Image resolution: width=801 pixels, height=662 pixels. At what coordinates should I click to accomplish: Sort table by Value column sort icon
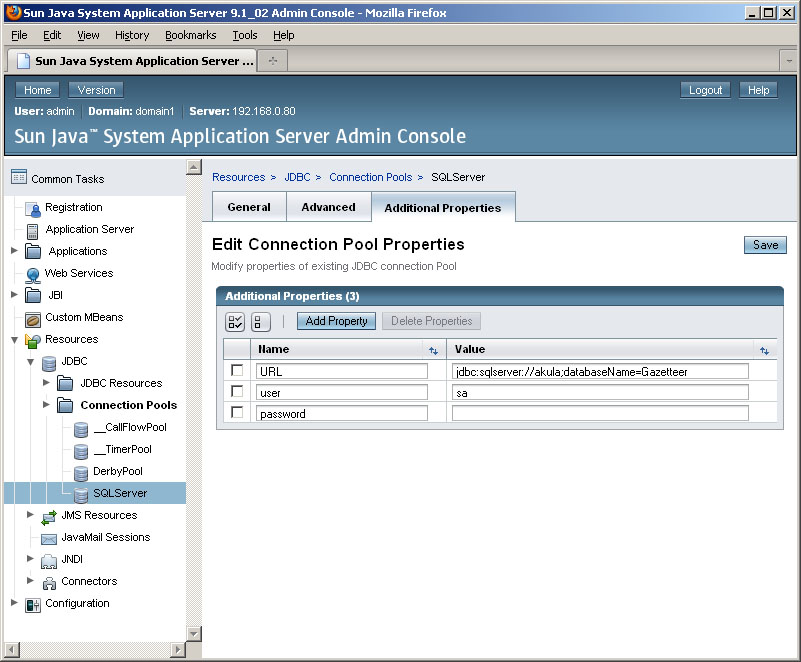point(764,350)
